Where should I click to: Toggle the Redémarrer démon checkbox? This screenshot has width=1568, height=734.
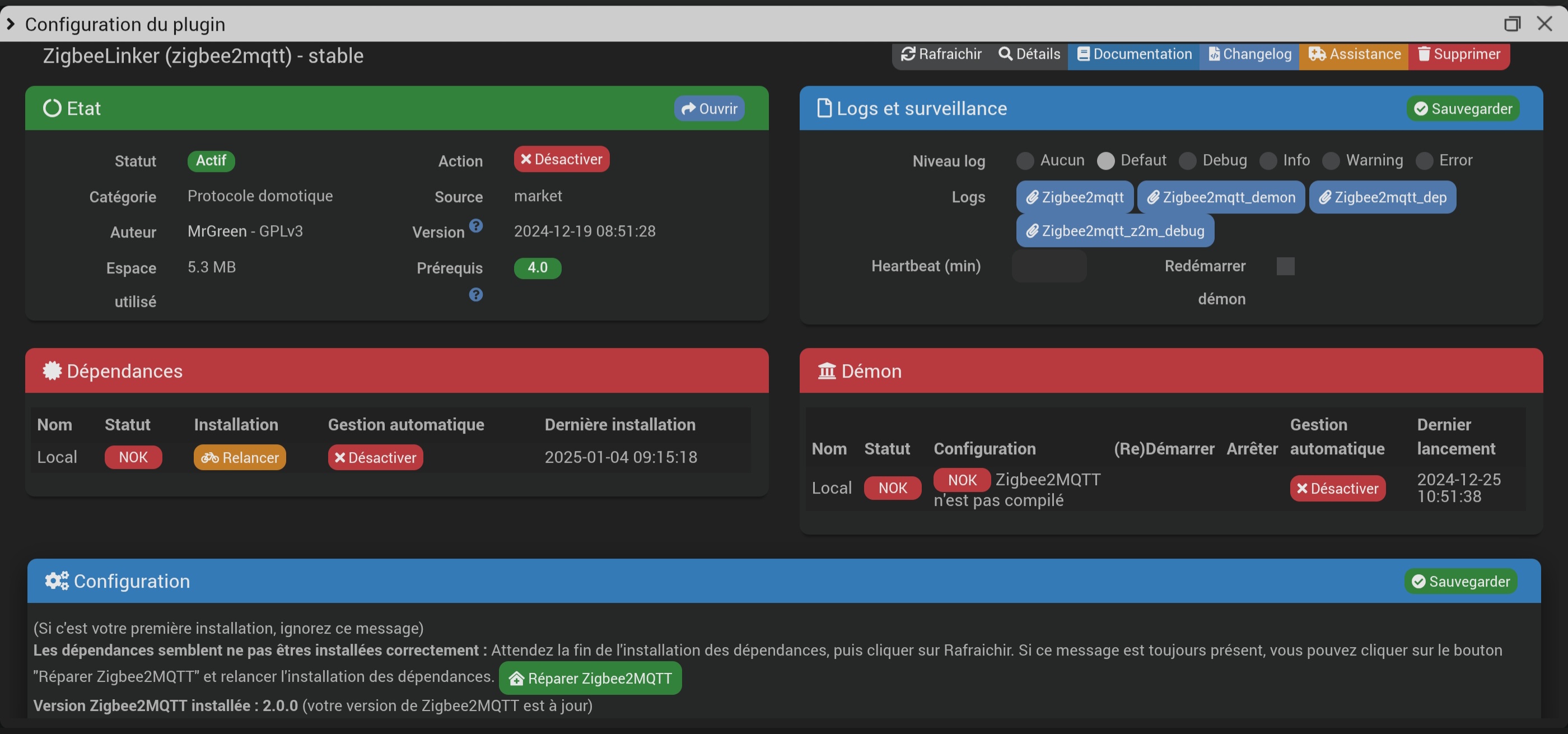click(x=1286, y=266)
